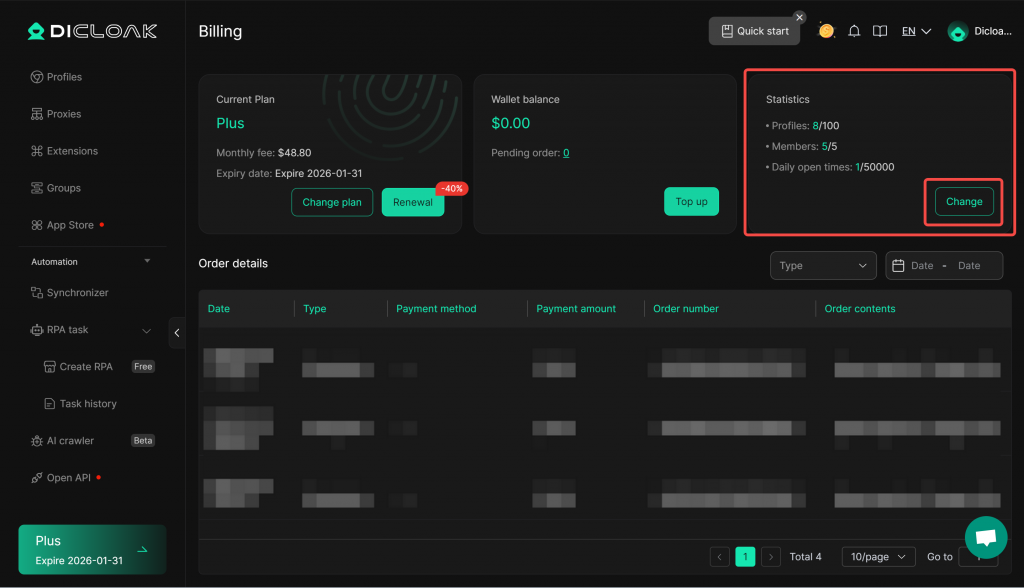This screenshot has width=1024, height=588.
Task: Click the Change plan button
Action: pyautogui.click(x=332, y=202)
